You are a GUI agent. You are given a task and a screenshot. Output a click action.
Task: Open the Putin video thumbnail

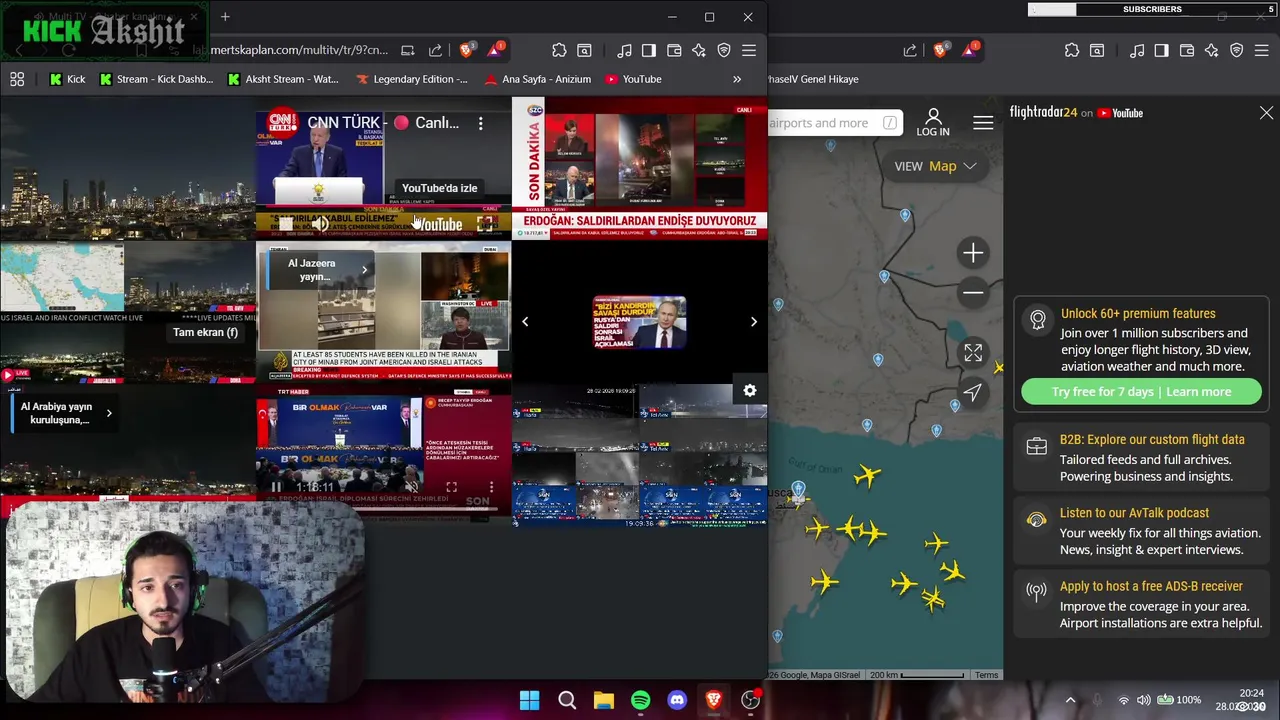click(639, 322)
